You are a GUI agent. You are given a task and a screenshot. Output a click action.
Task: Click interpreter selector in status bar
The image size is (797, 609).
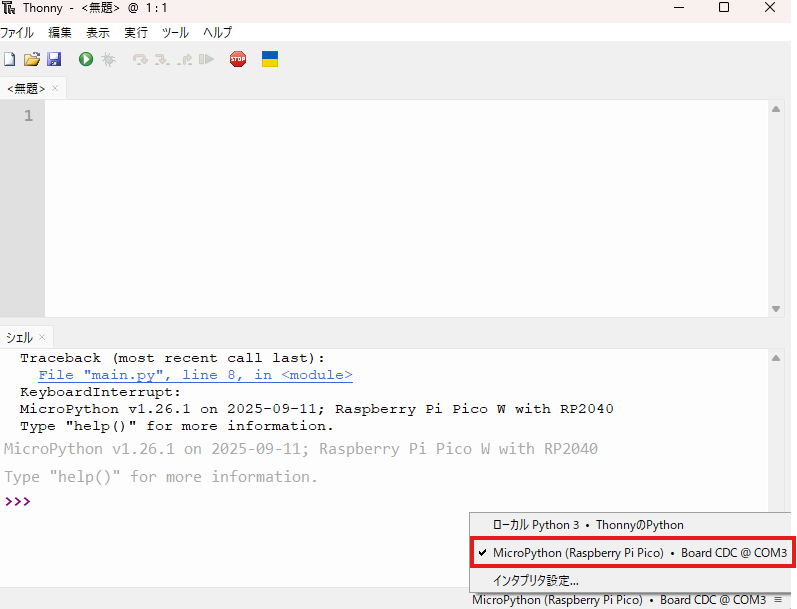click(x=627, y=600)
